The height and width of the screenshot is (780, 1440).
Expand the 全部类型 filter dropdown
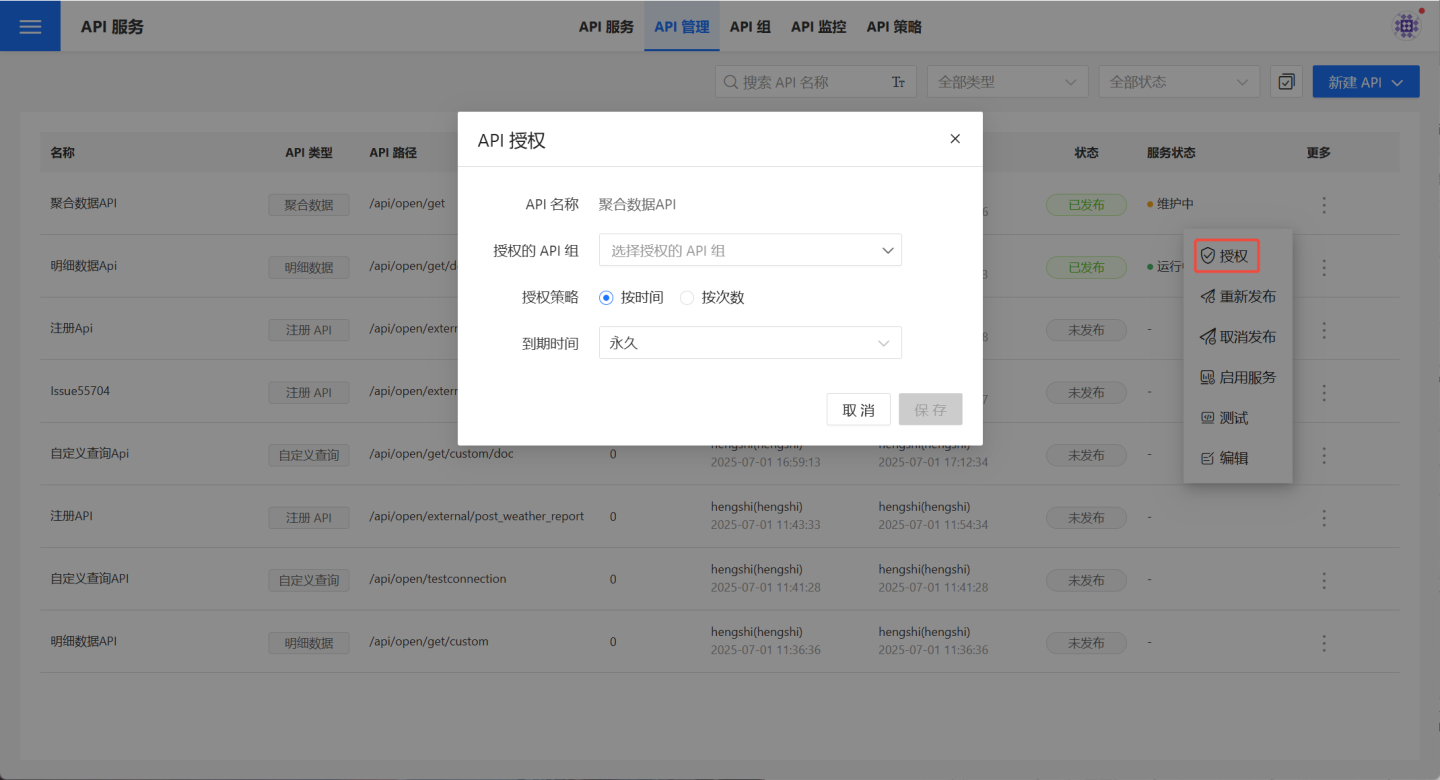point(1007,82)
